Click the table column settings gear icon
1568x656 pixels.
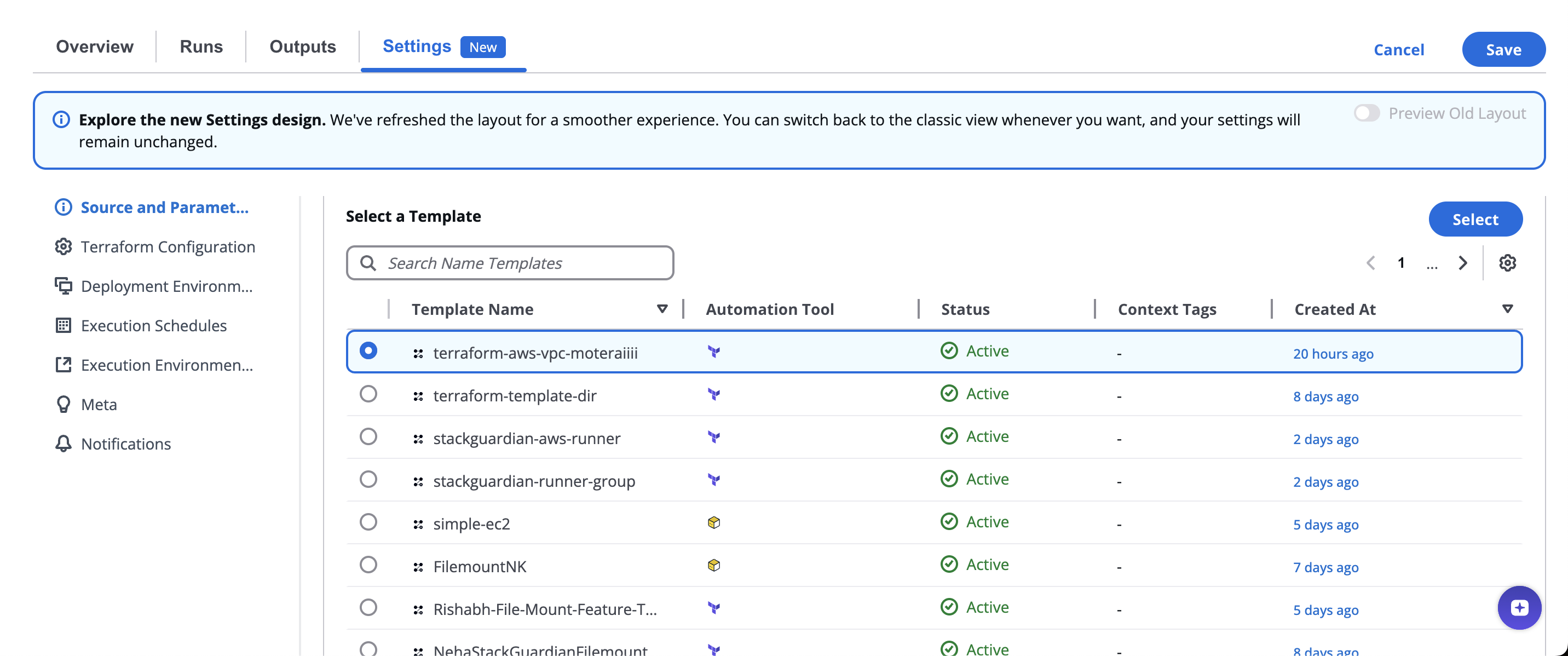[1507, 263]
